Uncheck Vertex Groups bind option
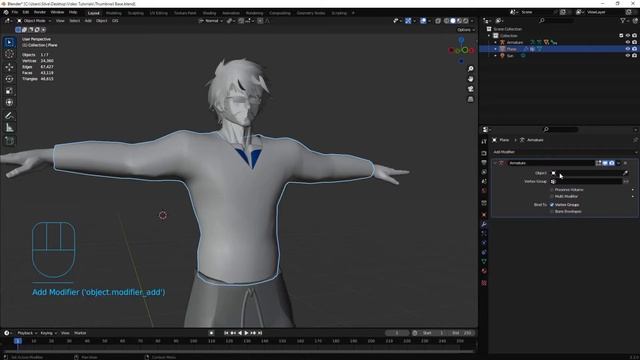 point(552,204)
